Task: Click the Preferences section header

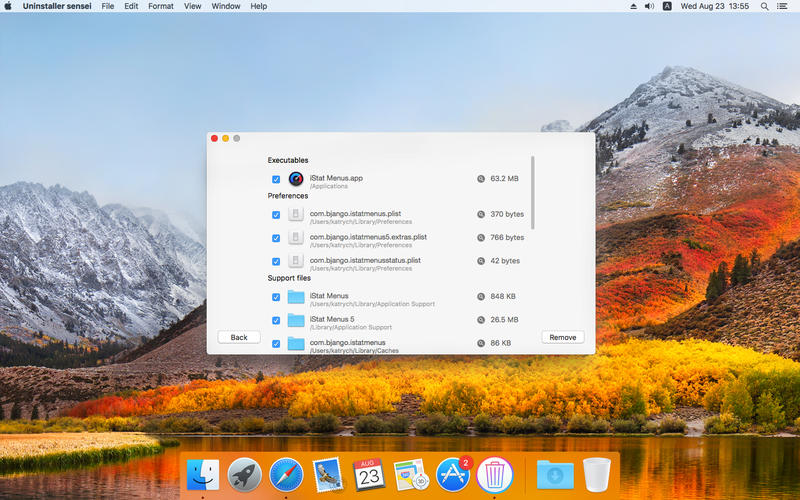Action: pyautogui.click(x=288, y=195)
